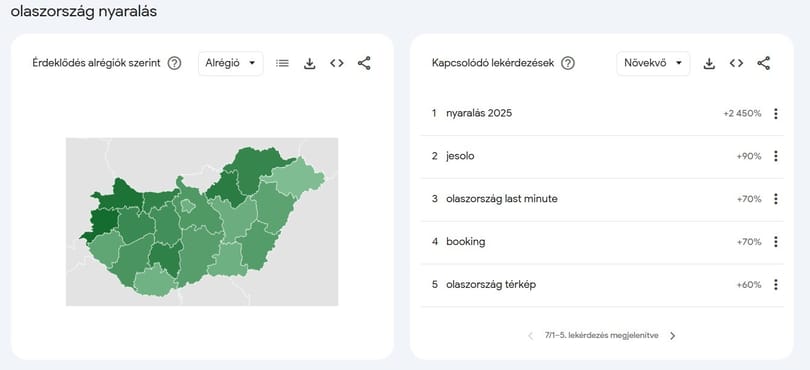Share the subregion interest card
810x370 pixels.
[364, 63]
